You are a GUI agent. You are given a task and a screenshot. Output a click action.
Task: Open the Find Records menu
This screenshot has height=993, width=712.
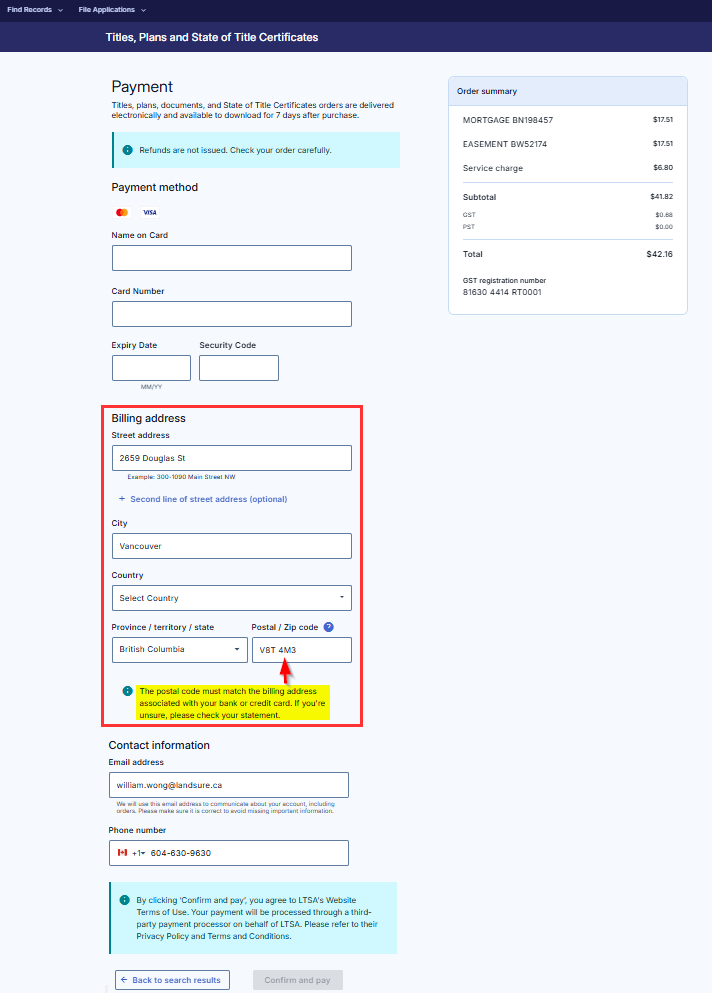click(35, 10)
